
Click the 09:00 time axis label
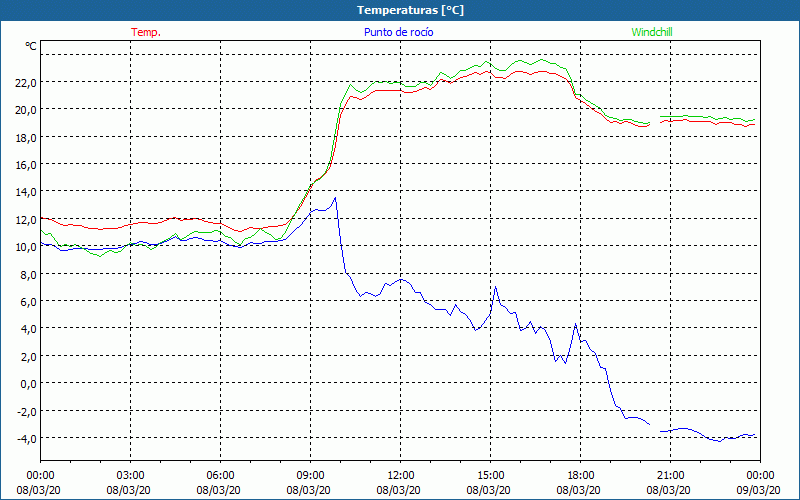click(x=310, y=476)
